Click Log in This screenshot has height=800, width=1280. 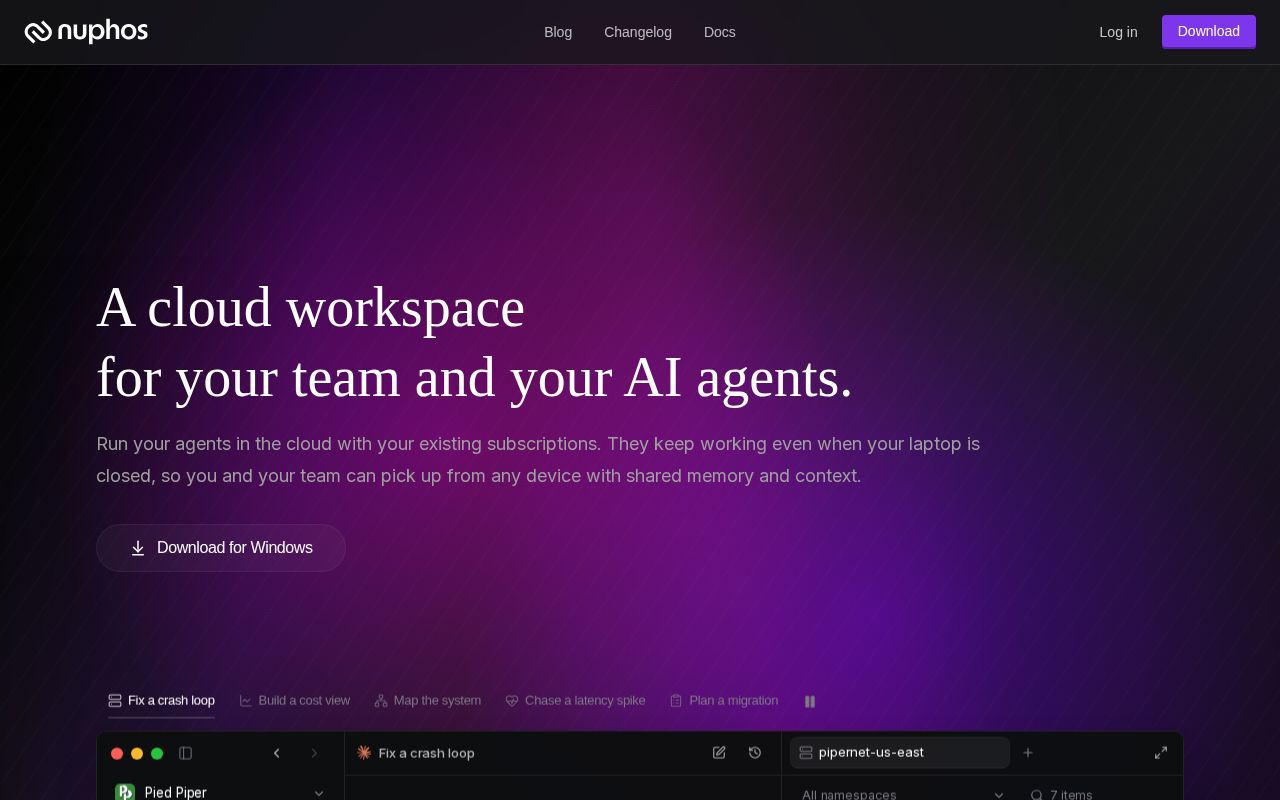[x=1118, y=32]
